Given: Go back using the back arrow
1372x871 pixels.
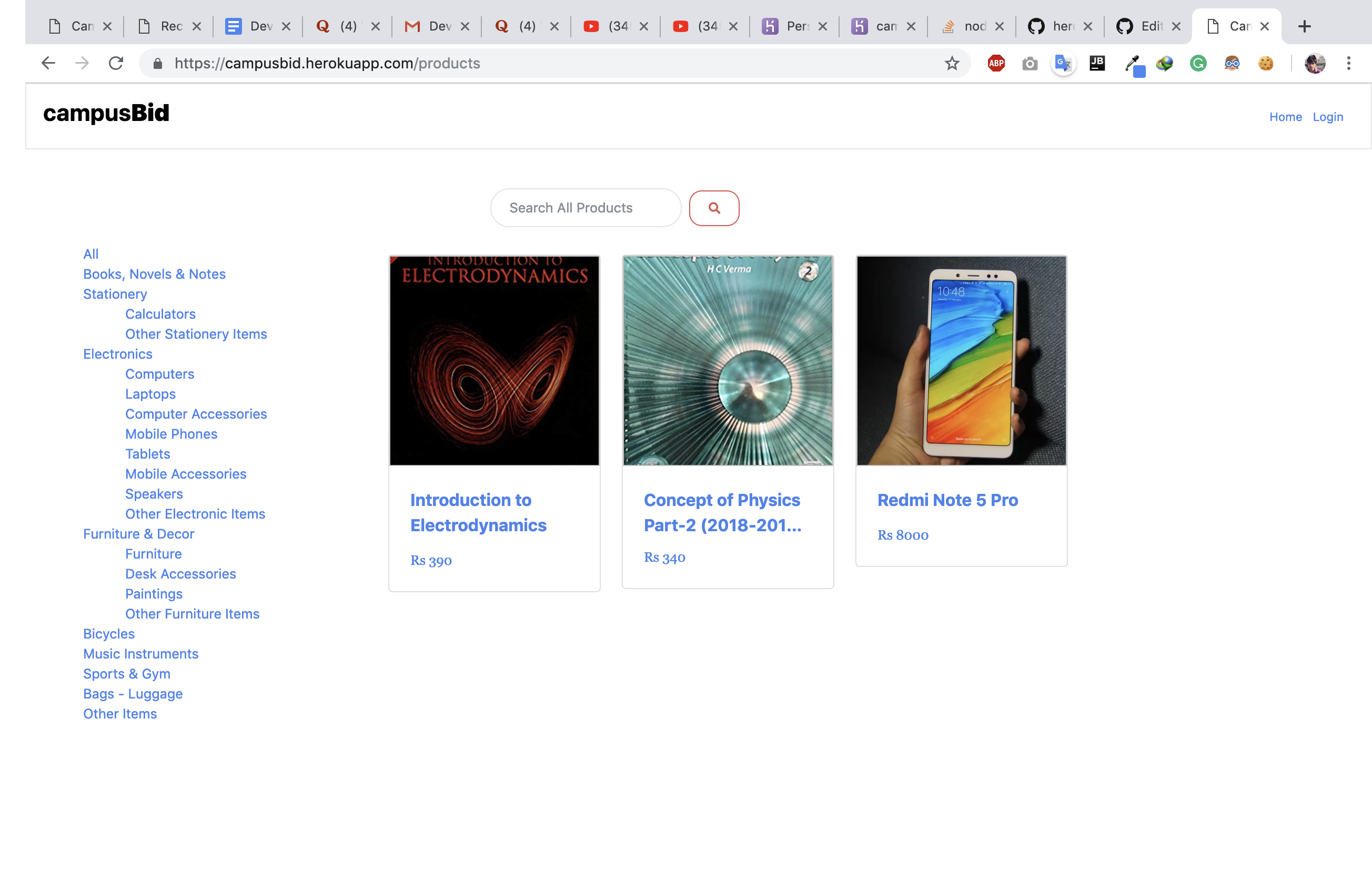Looking at the screenshot, I should [48, 63].
